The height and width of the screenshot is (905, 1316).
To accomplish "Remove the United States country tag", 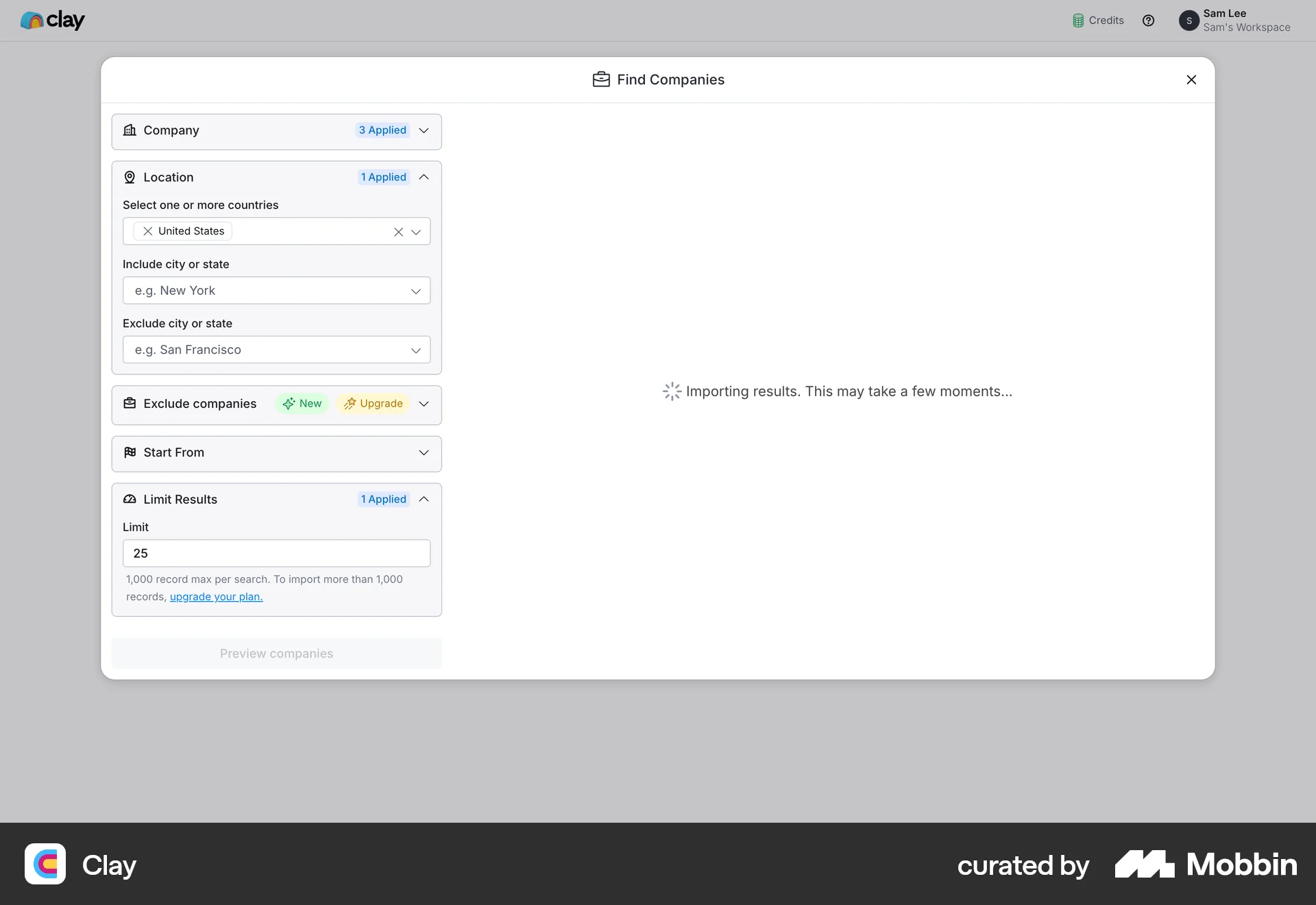I will 147,231.
